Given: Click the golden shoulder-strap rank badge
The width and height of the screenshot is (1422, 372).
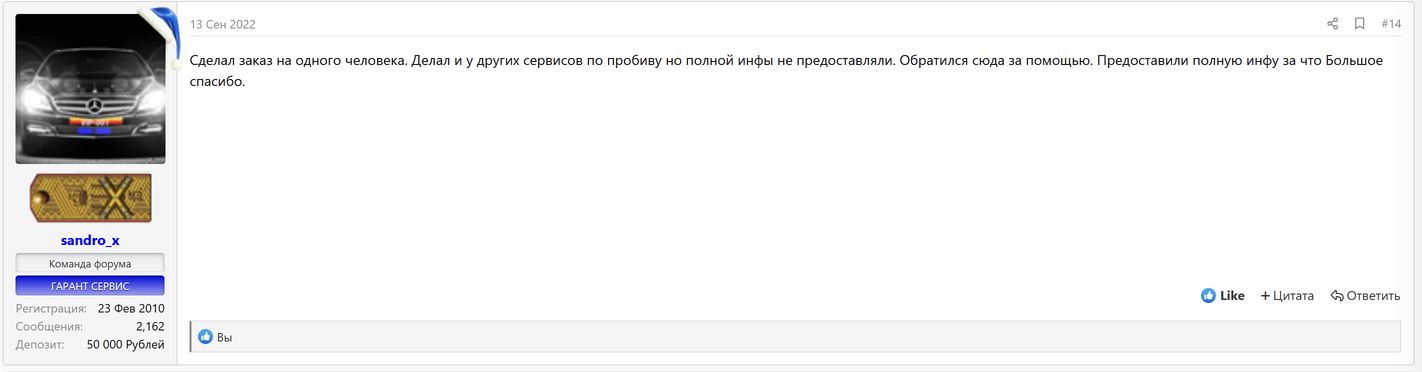Looking at the screenshot, I should tap(91, 197).
